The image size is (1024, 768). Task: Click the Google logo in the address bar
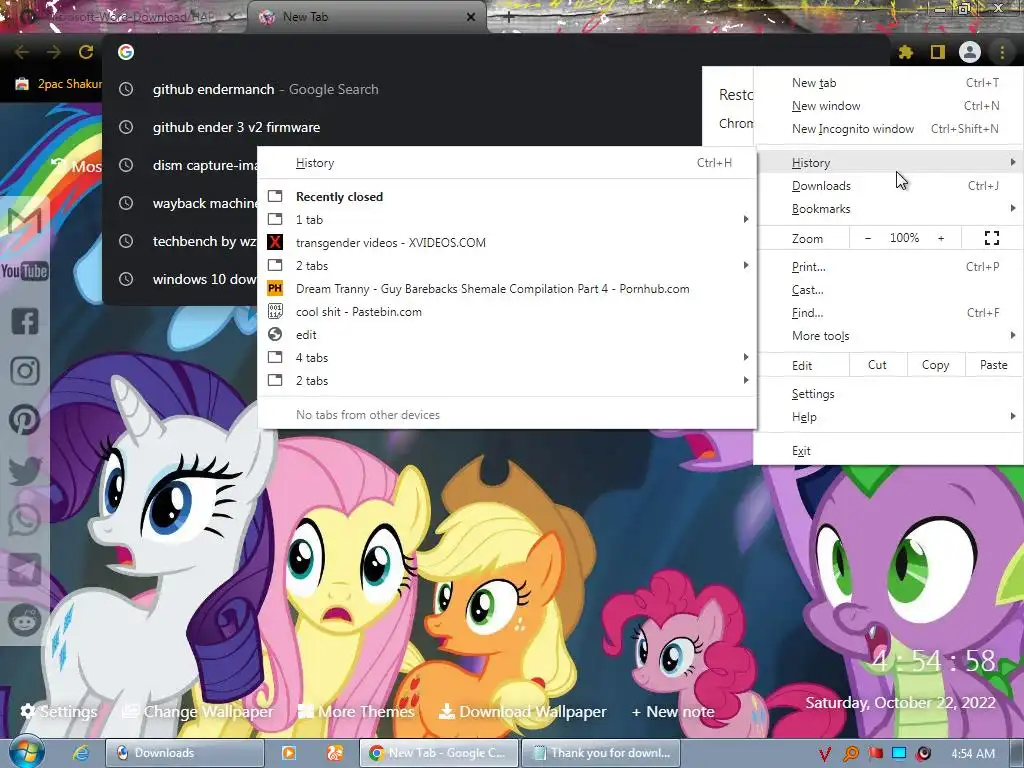point(126,52)
